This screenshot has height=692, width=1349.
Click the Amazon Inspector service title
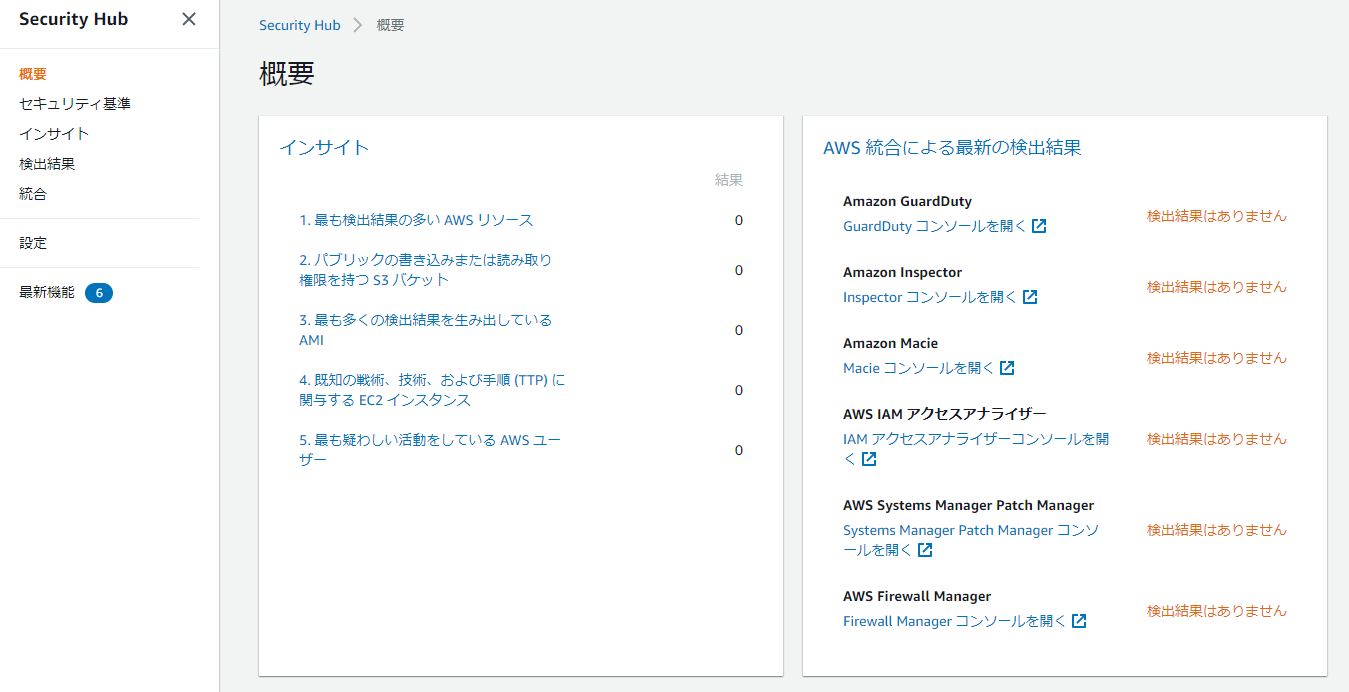tap(902, 272)
